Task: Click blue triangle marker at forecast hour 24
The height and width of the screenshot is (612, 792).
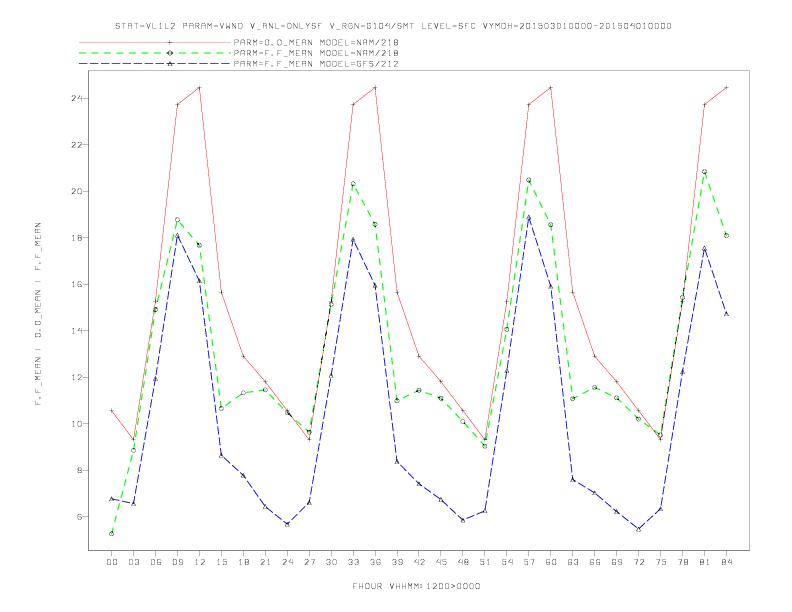Action: [x=287, y=524]
